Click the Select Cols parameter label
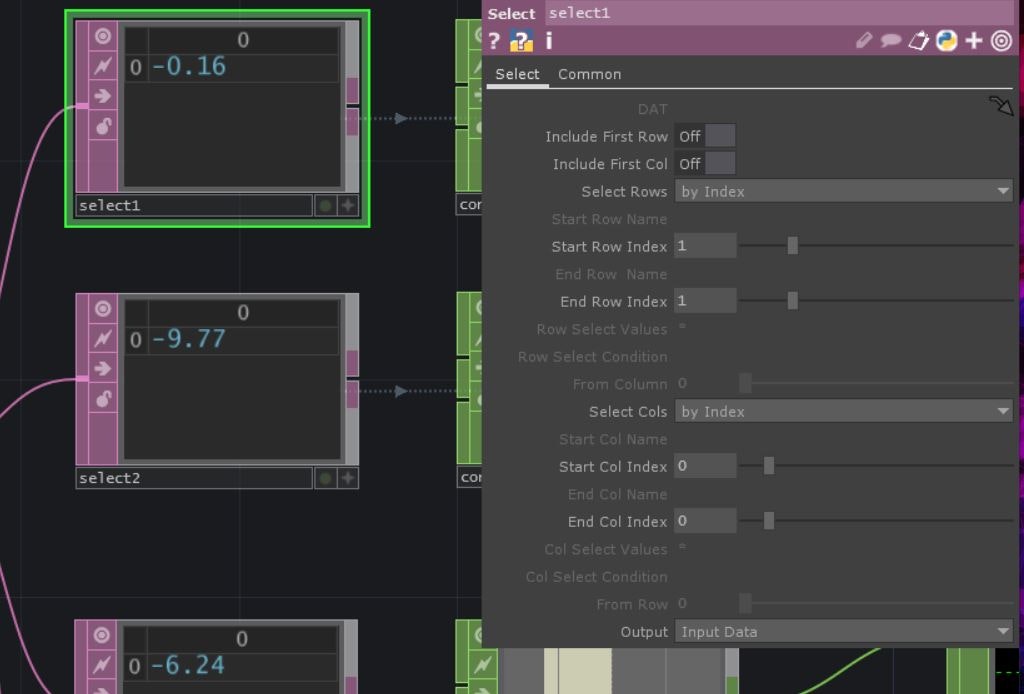 [628, 412]
